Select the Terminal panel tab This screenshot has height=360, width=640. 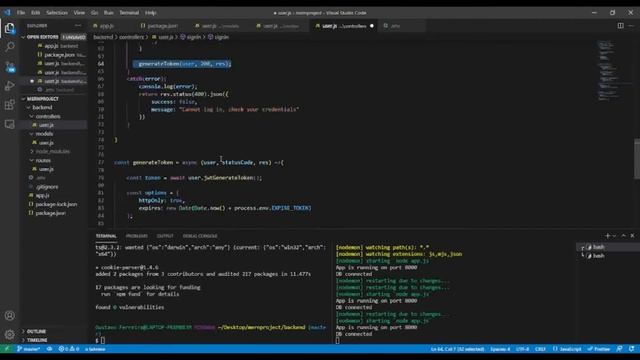(106, 236)
